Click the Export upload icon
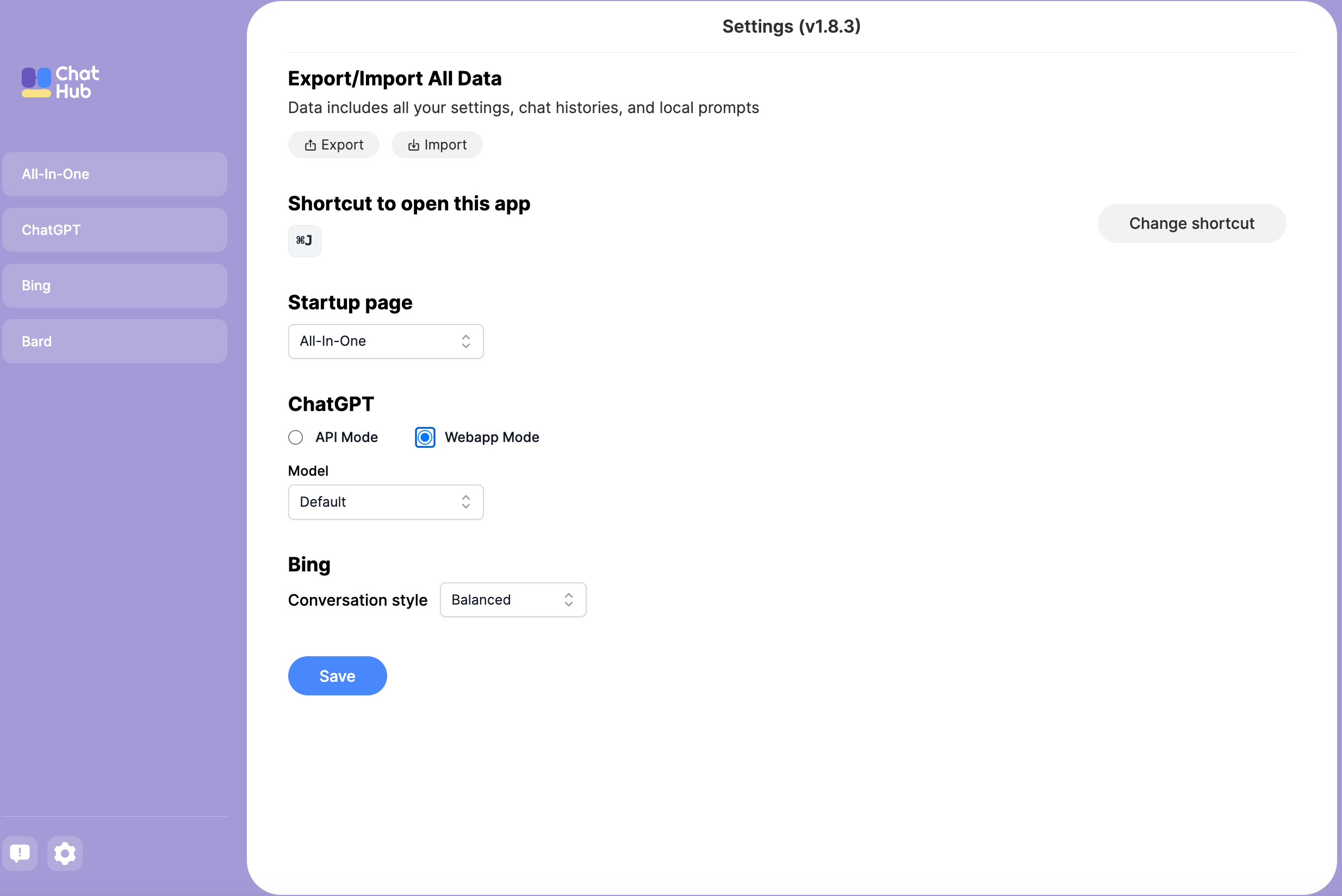 (x=310, y=145)
